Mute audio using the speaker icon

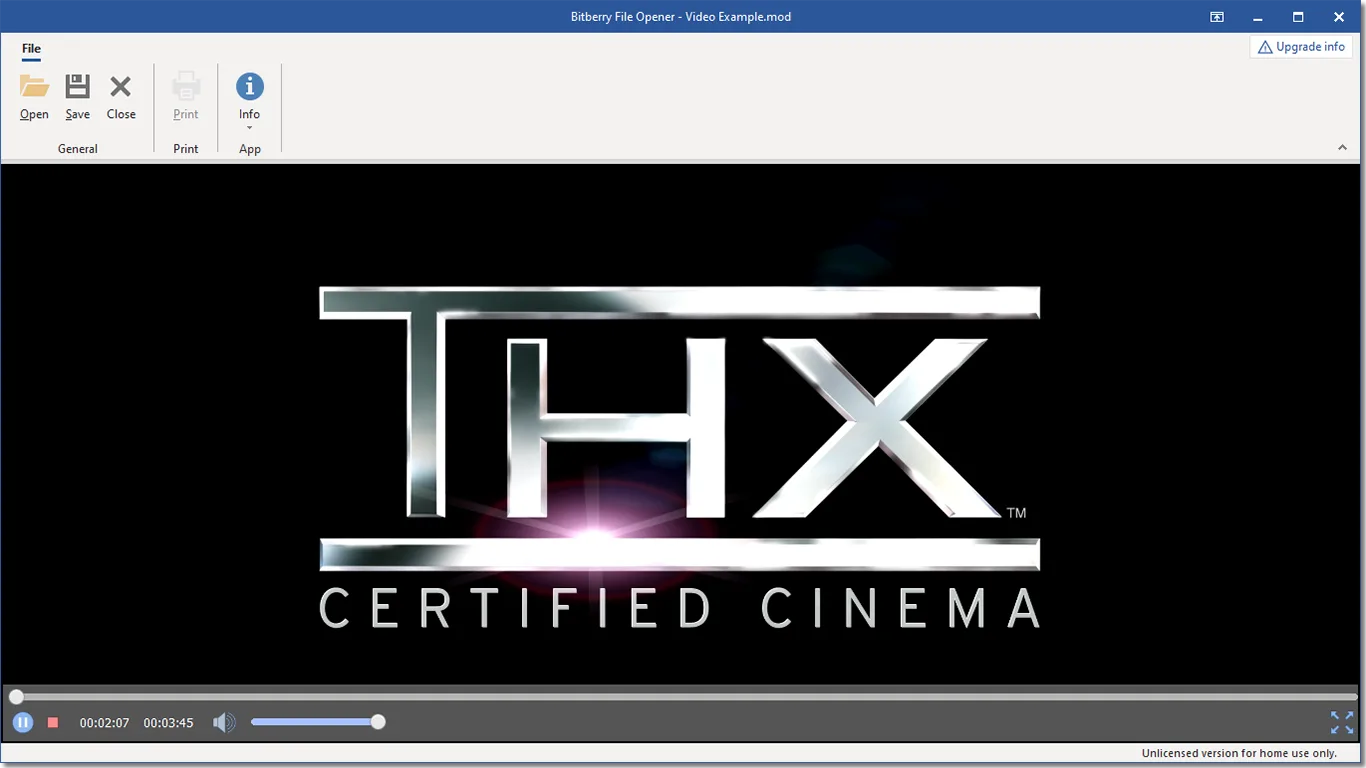224,722
